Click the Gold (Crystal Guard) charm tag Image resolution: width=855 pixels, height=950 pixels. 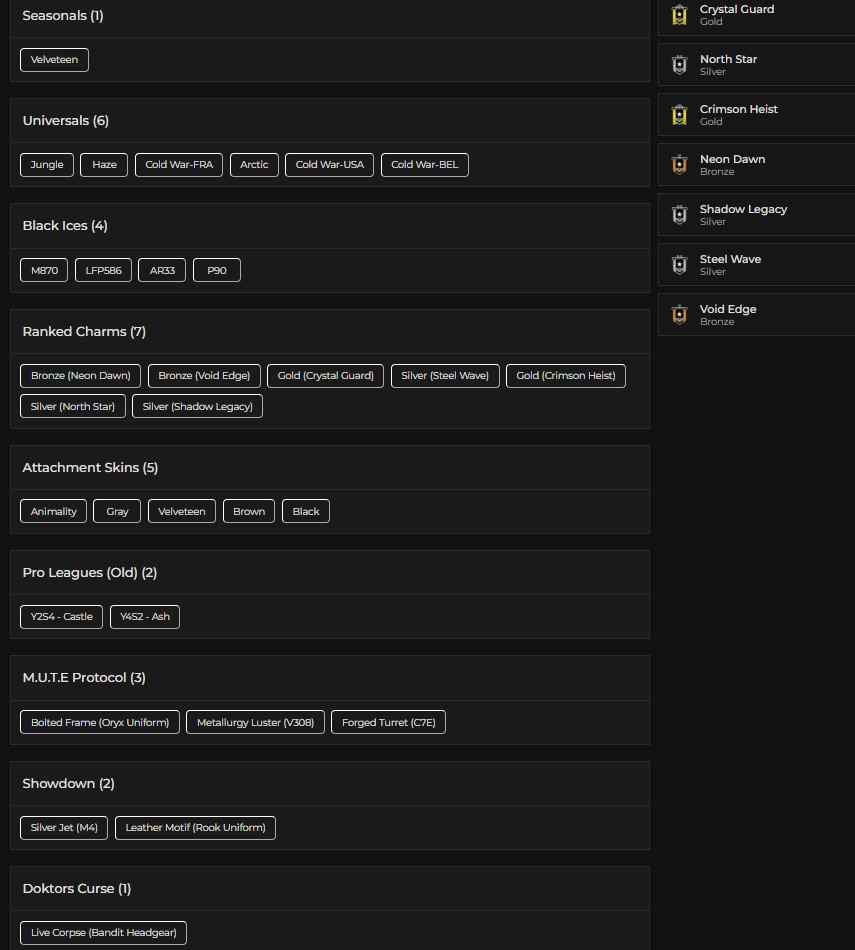click(x=326, y=375)
